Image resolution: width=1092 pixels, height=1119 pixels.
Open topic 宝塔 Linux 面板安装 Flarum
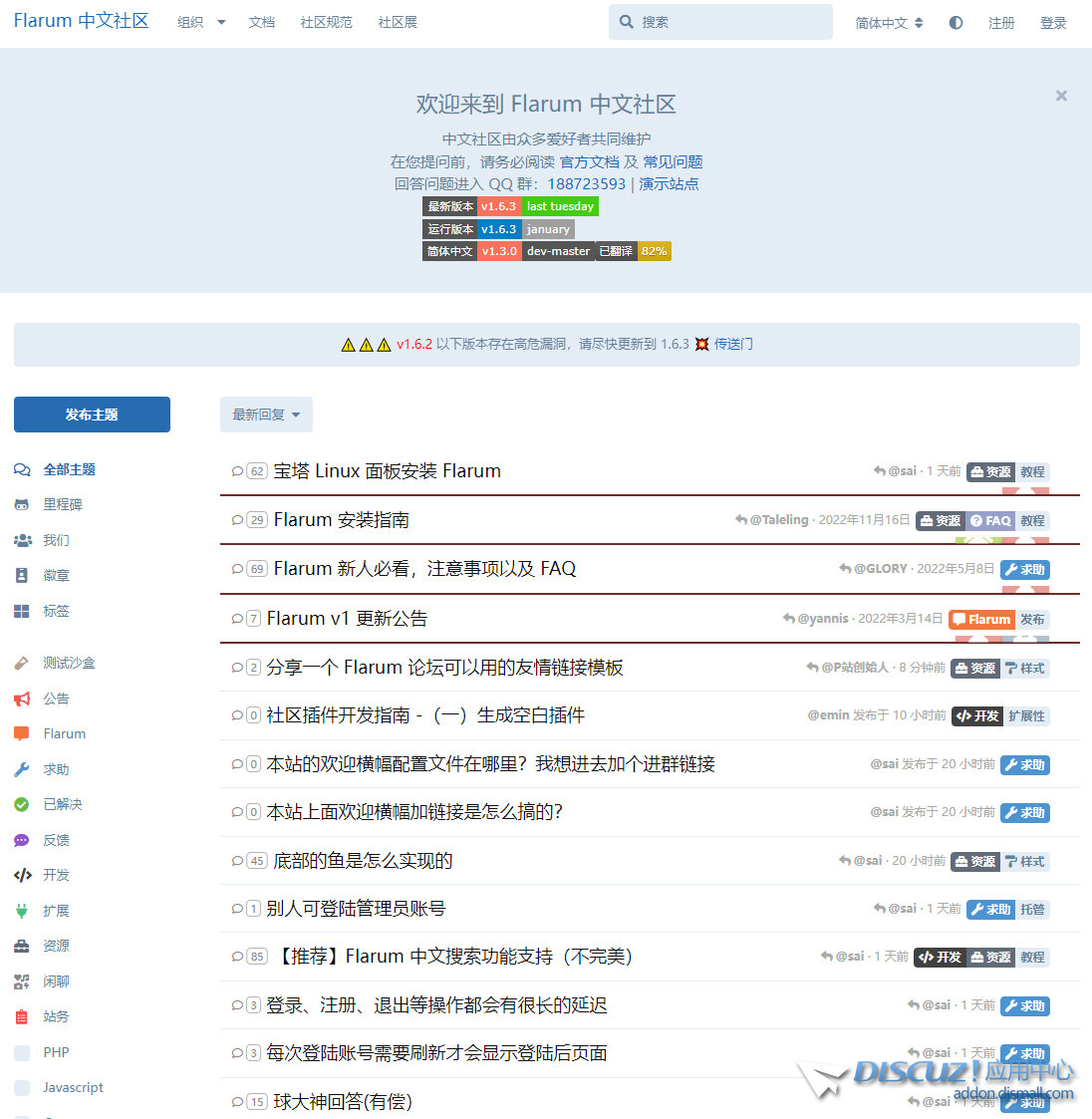point(387,471)
